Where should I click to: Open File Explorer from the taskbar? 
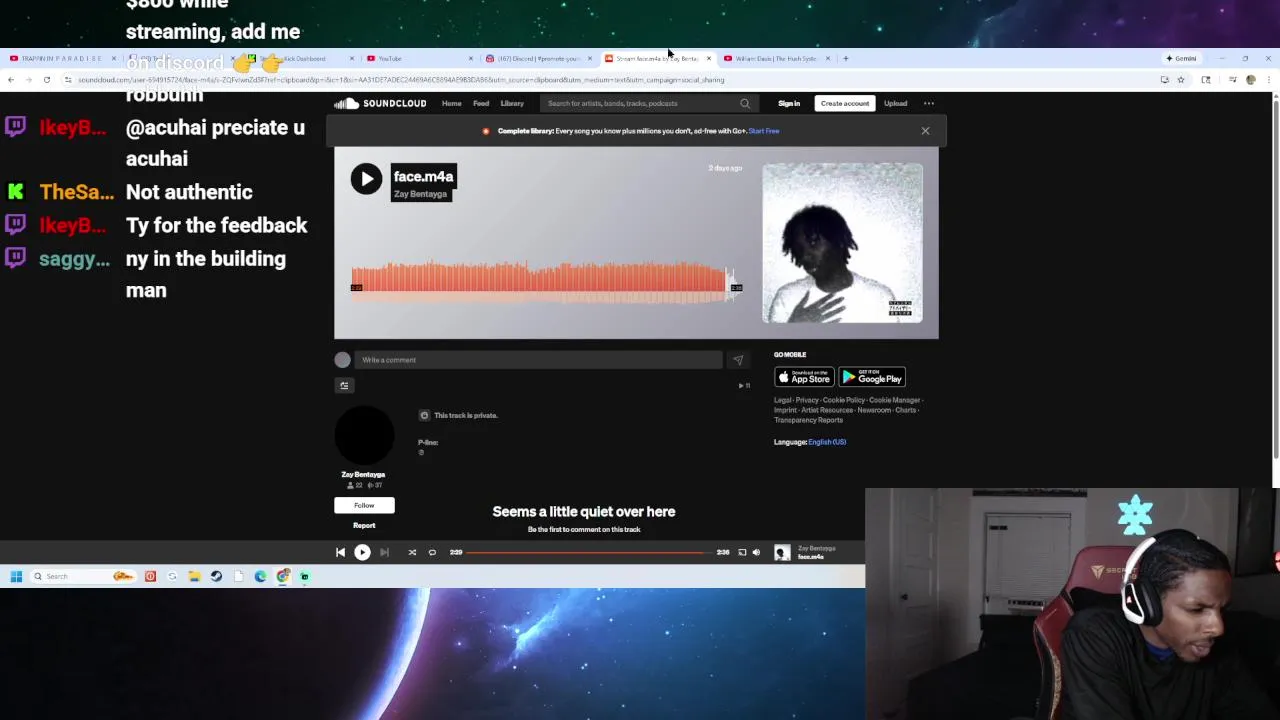tap(194, 576)
